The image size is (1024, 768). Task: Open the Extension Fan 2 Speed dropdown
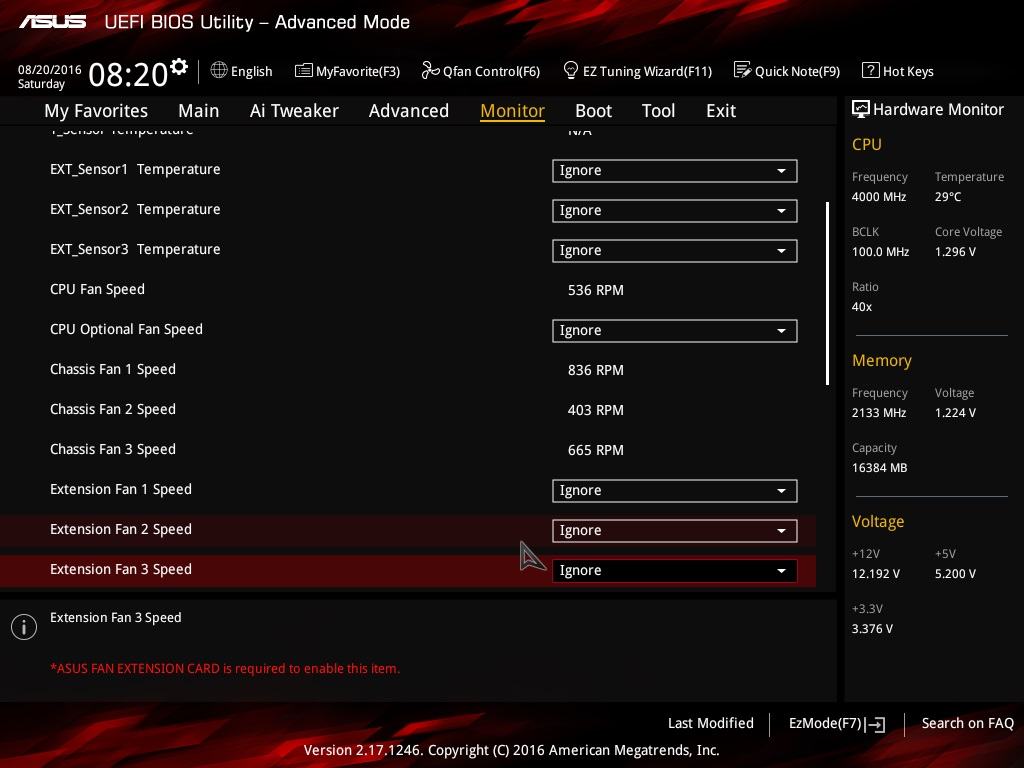674,530
